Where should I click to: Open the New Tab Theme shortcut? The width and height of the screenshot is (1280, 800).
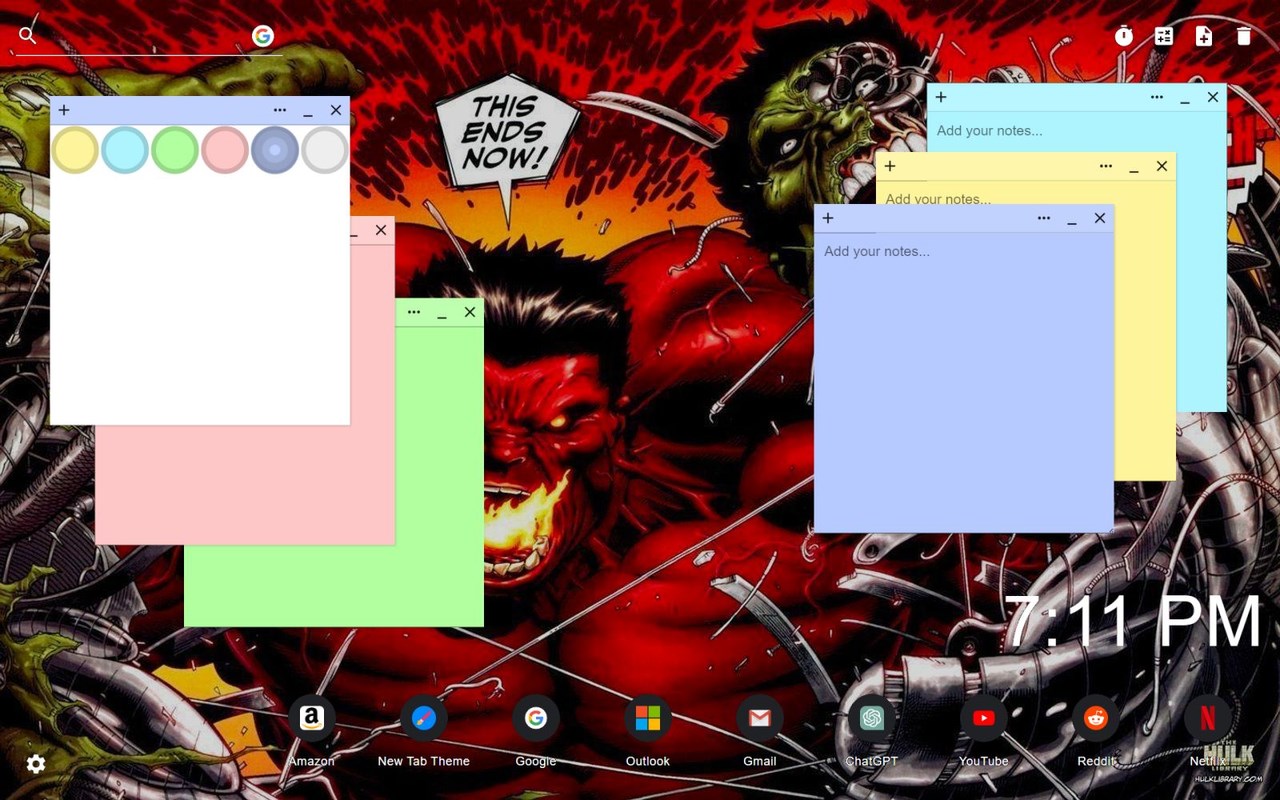coord(424,731)
